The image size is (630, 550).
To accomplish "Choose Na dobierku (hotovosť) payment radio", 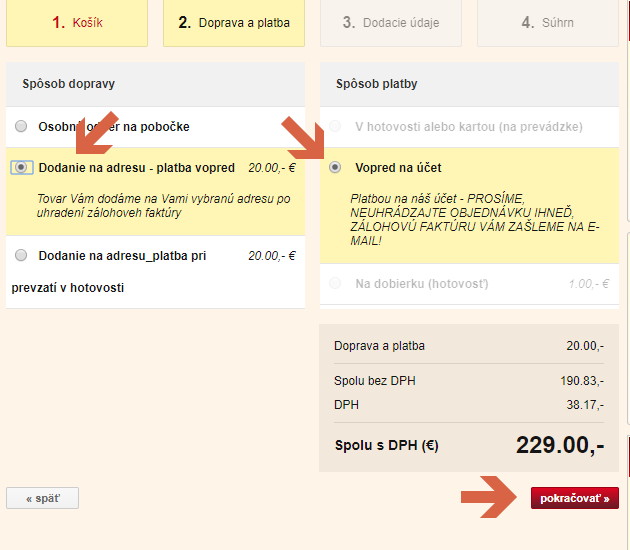I will pos(335,284).
